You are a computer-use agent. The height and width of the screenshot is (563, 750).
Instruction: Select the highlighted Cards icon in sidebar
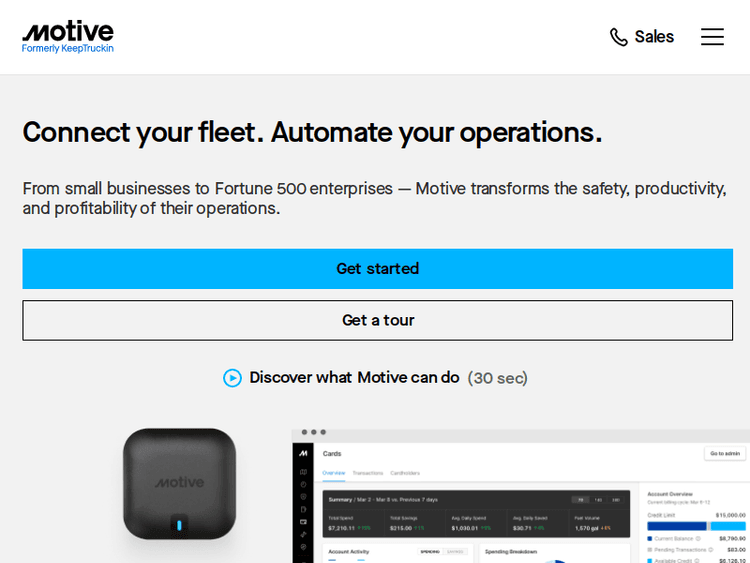303,522
